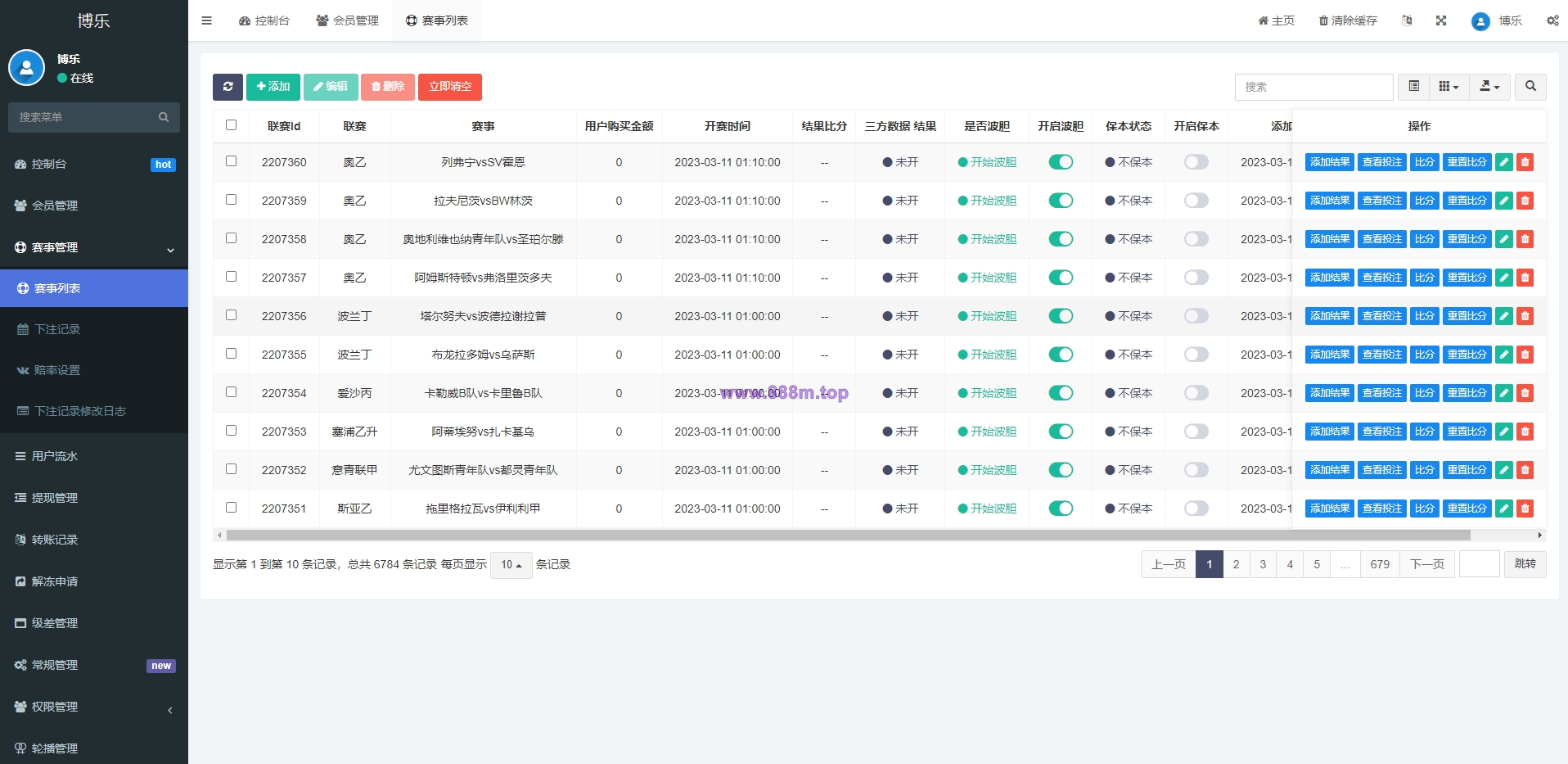Go to pagination page 3

coord(1263,564)
